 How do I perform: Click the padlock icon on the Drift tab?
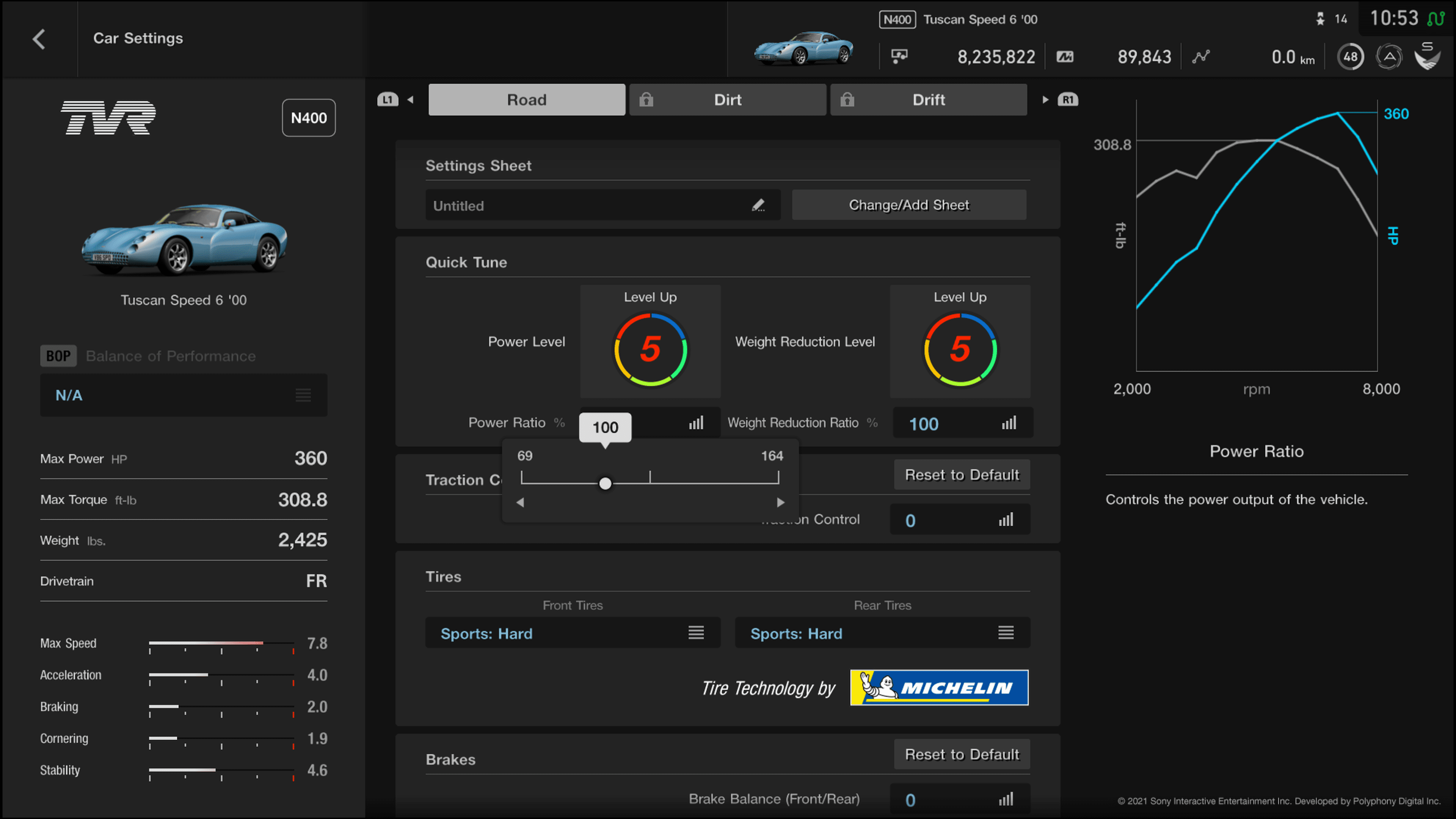(847, 99)
